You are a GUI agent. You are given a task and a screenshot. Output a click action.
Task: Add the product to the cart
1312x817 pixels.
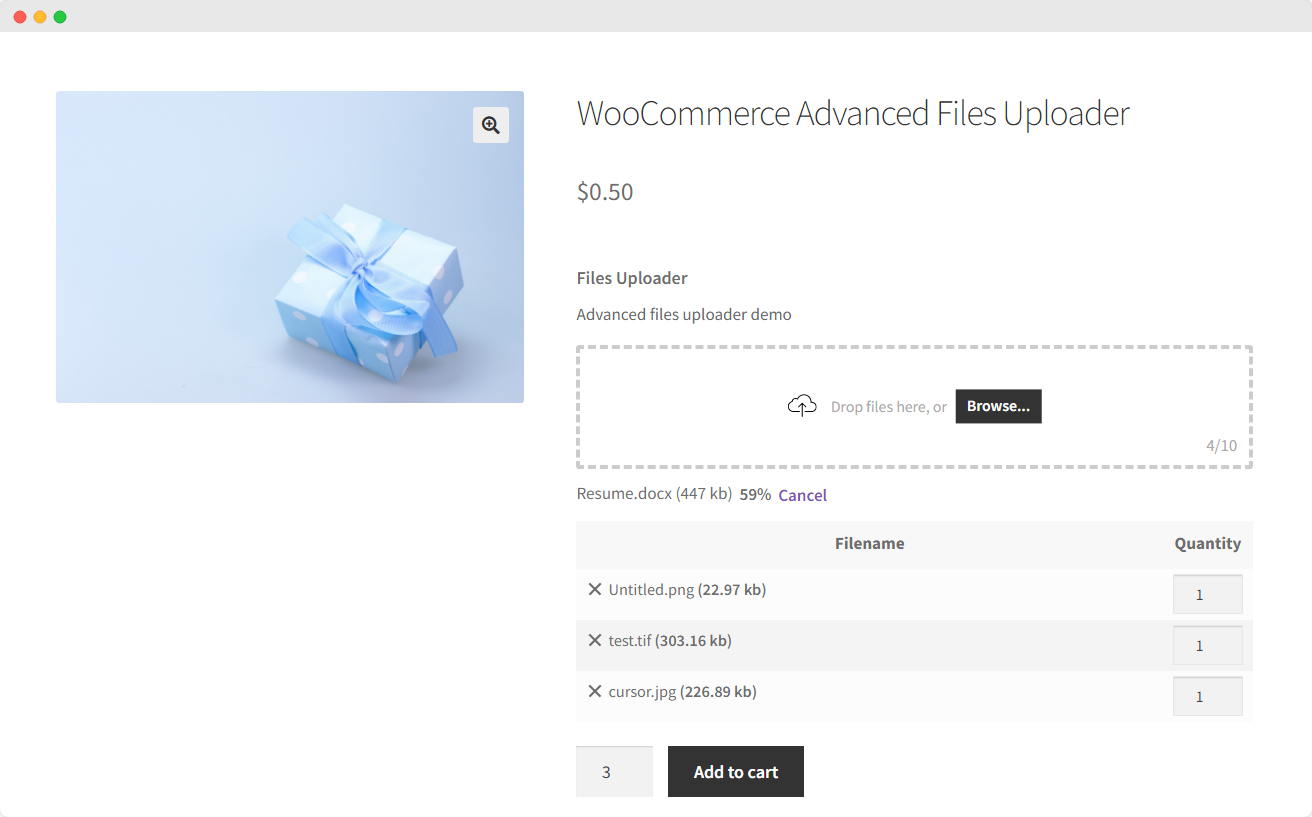736,772
